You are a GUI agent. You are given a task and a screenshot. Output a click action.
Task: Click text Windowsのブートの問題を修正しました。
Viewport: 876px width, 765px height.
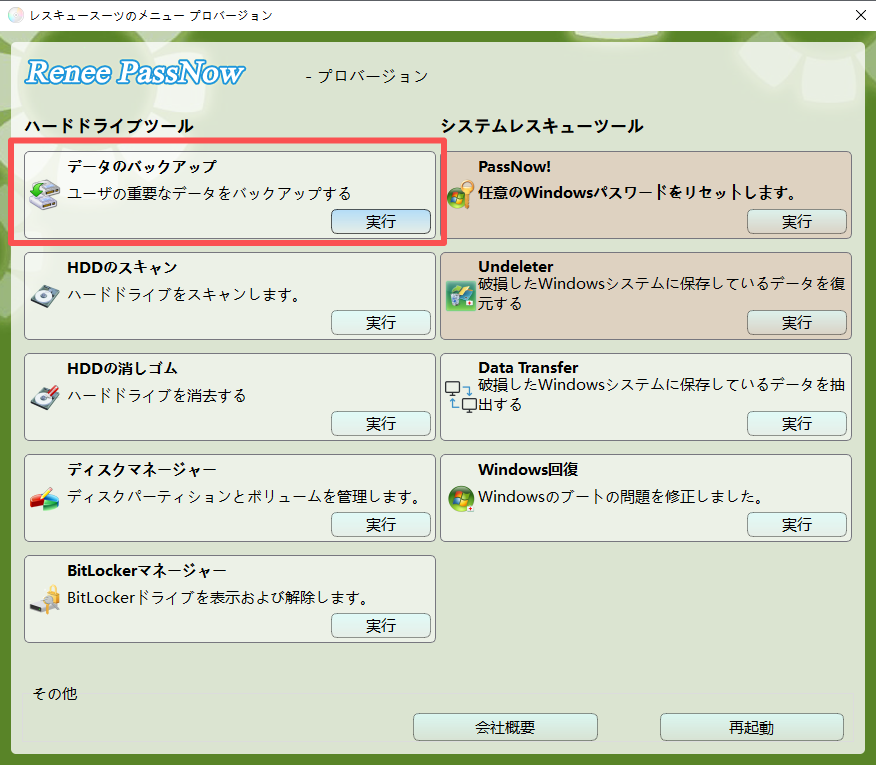click(x=622, y=496)
